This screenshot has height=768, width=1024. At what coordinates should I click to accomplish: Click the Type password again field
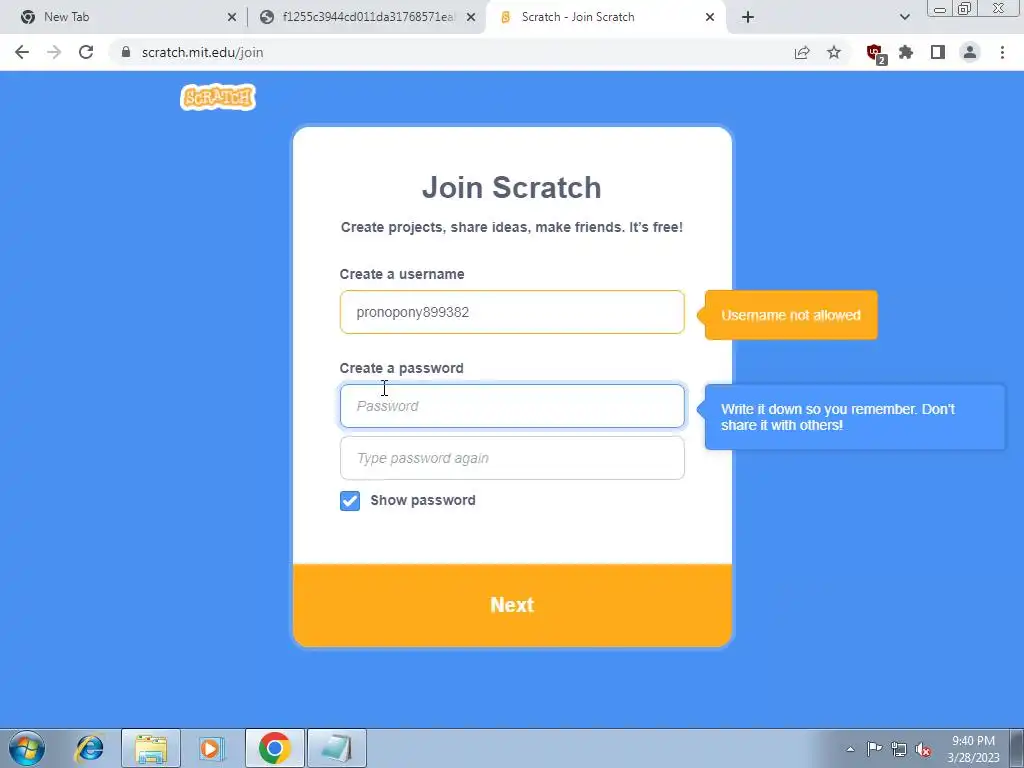[512, 458]
